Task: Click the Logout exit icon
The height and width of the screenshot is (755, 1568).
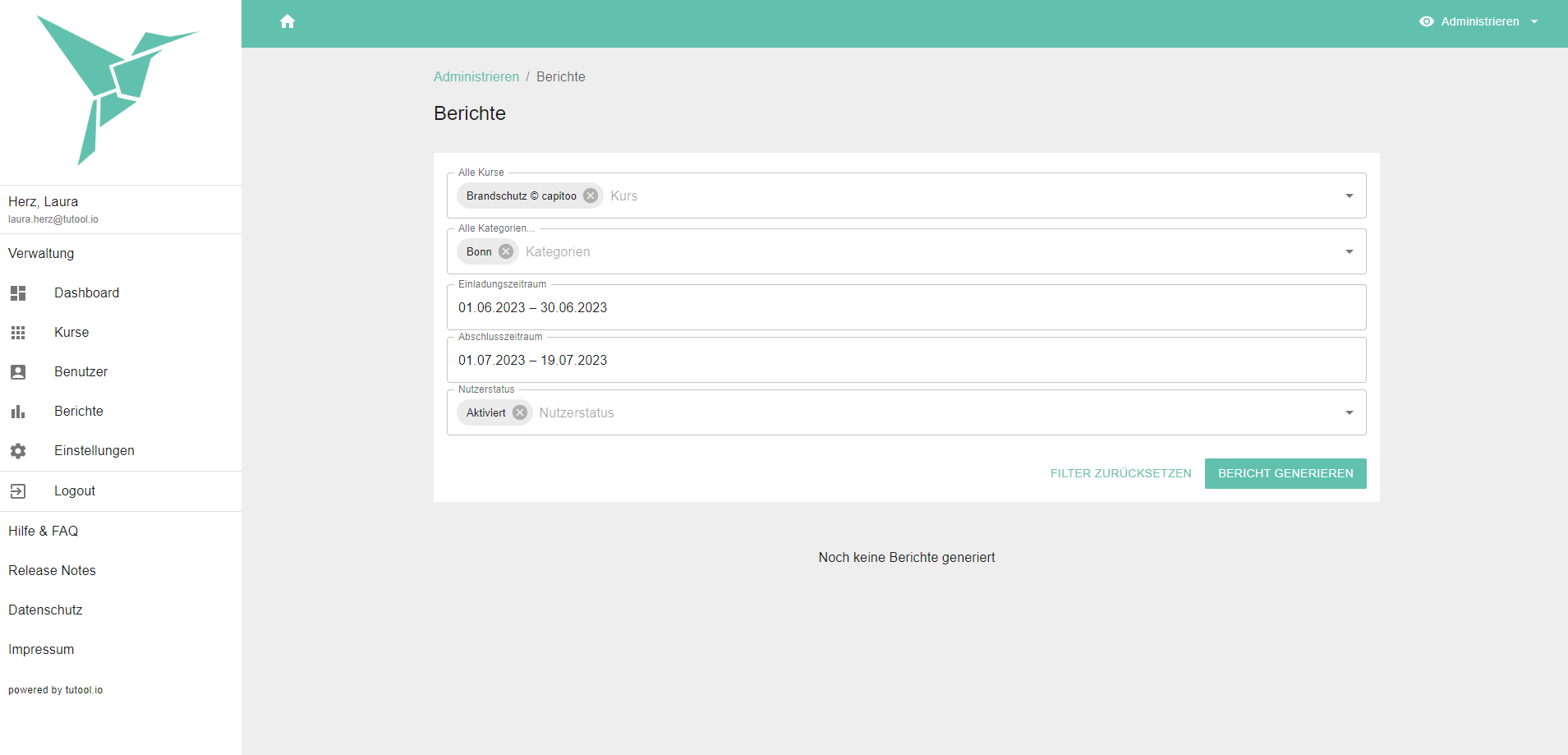Action: click(x=18, y=491)
